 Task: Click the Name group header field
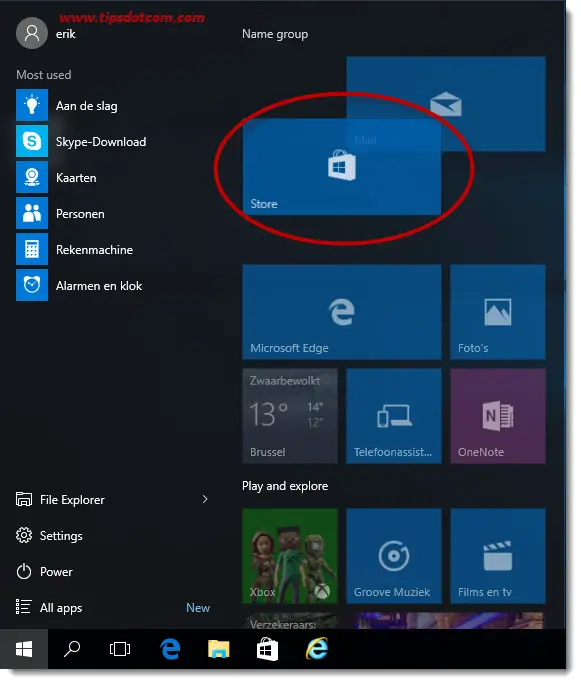pos(275,34)
